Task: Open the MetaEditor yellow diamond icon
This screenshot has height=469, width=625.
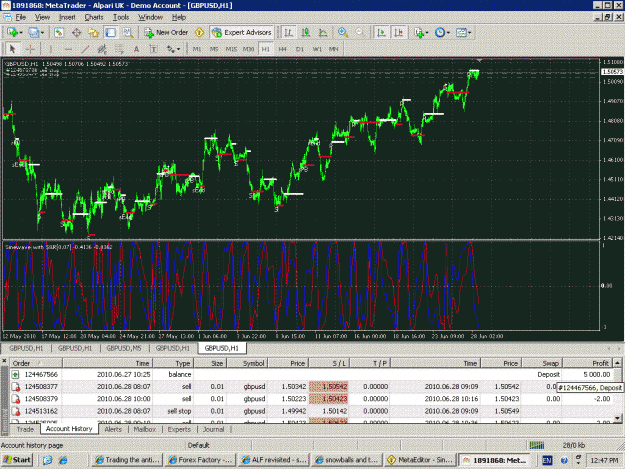Action: pos(199,33)
